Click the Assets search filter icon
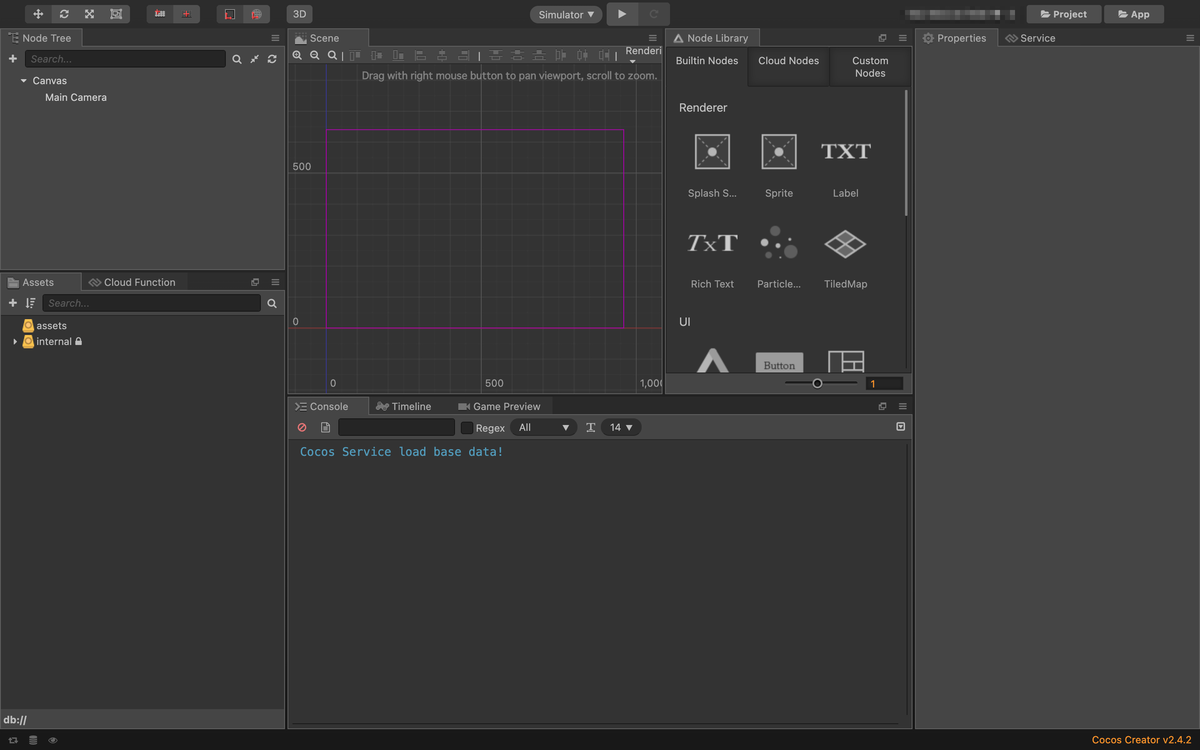Image resolution: width=1200 pixels, height=750 pixels. tap(272, 303)
